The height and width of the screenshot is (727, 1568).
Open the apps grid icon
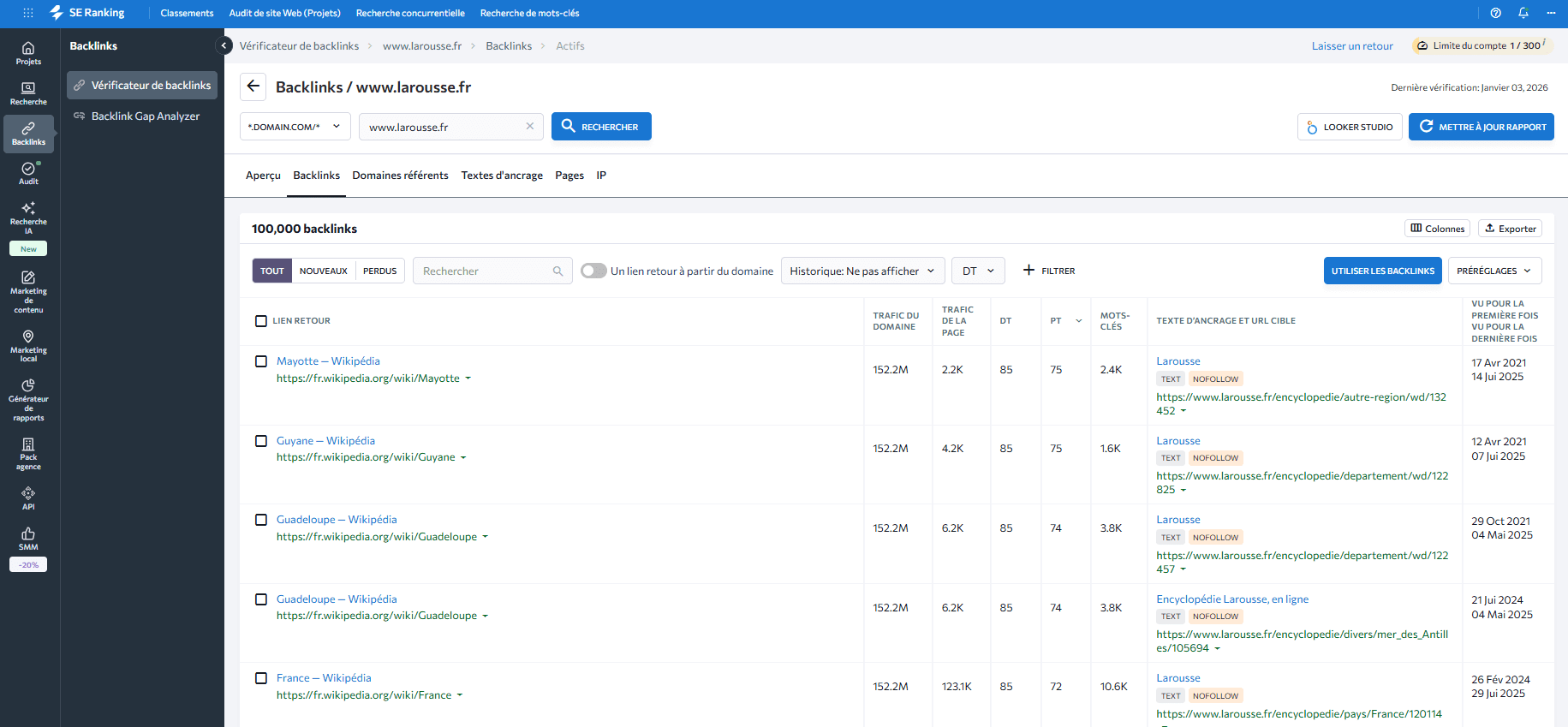point(28,13)
